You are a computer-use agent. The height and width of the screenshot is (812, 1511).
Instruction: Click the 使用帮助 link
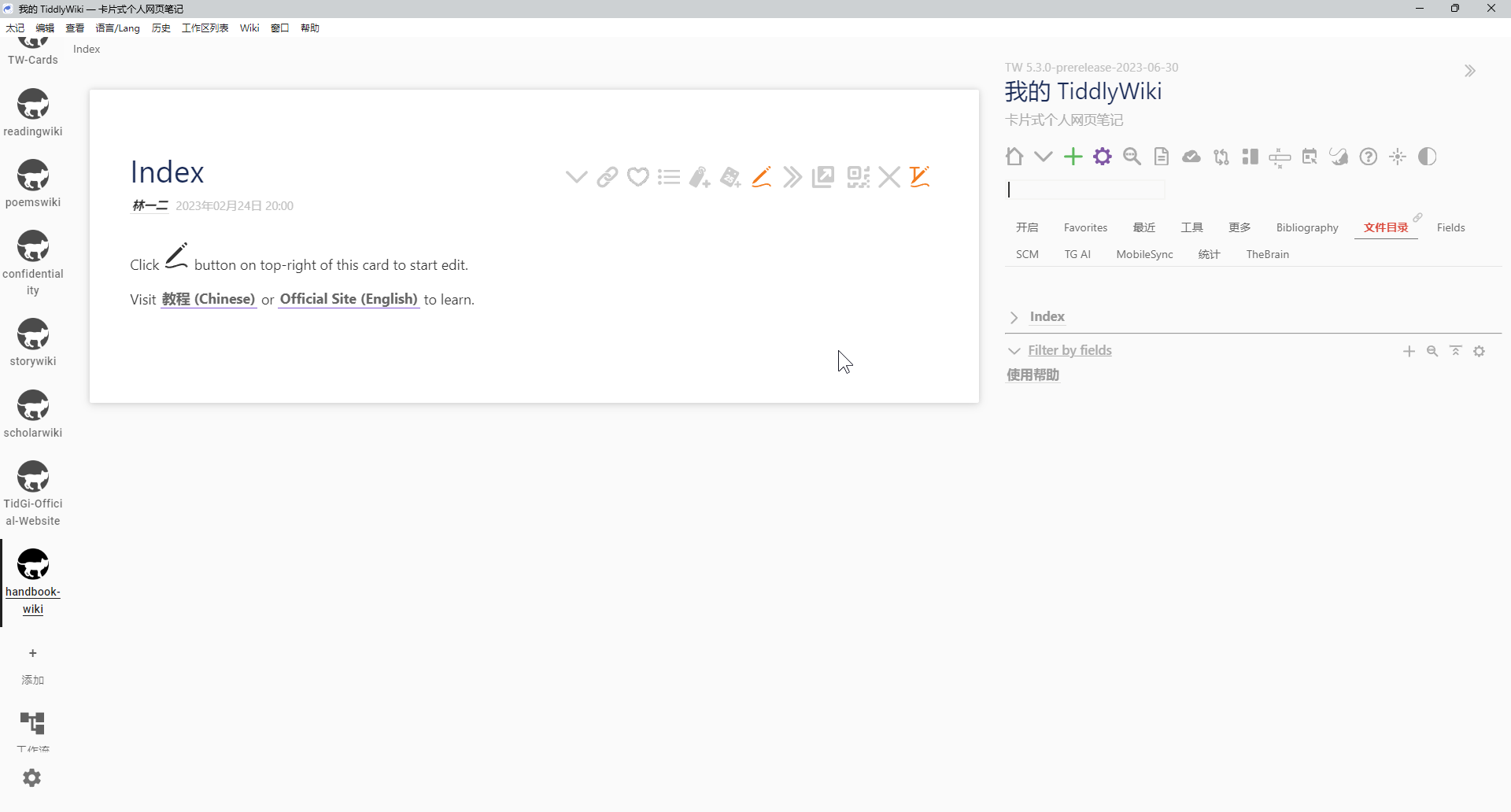tap(1033, 375)
